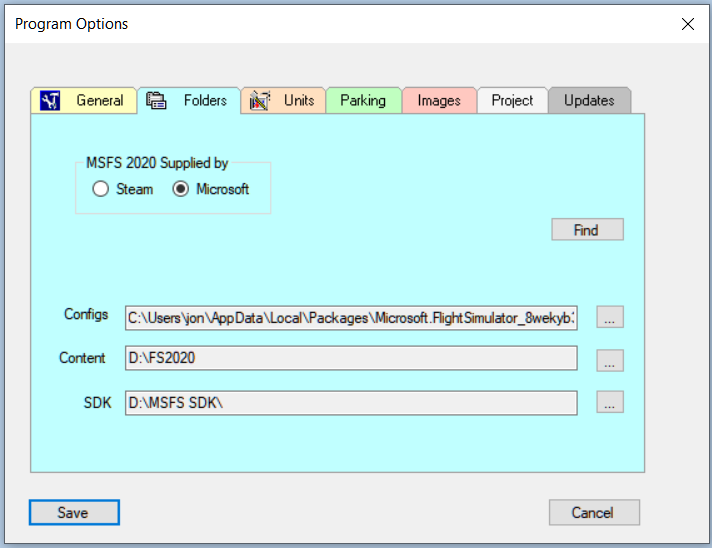Screen dimensions: 712x548
Task: Browse for the Content folder
Action: (610, 360)
